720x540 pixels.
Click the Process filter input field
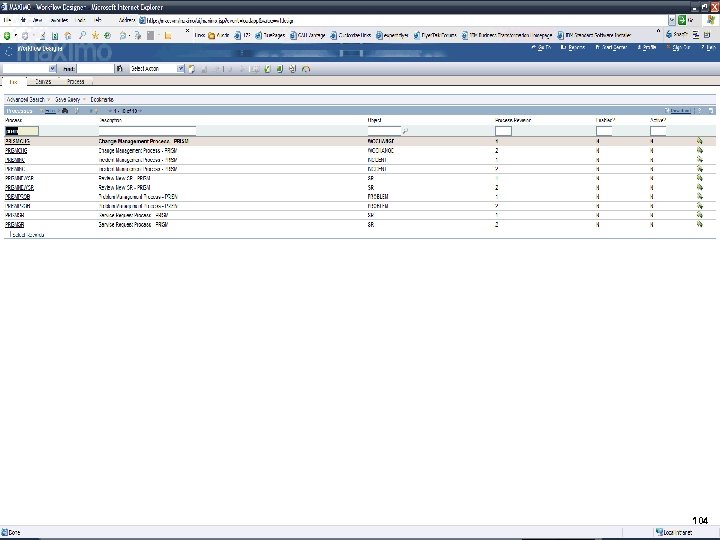coord(22,131)
